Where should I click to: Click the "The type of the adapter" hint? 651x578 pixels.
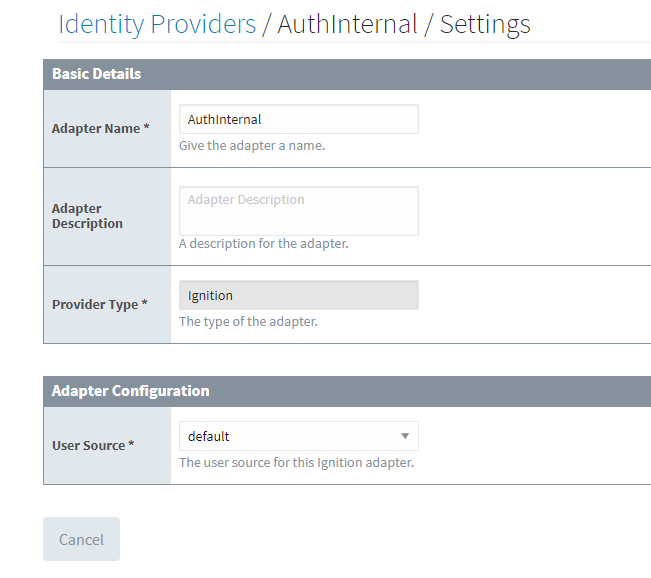coord(248,321)
